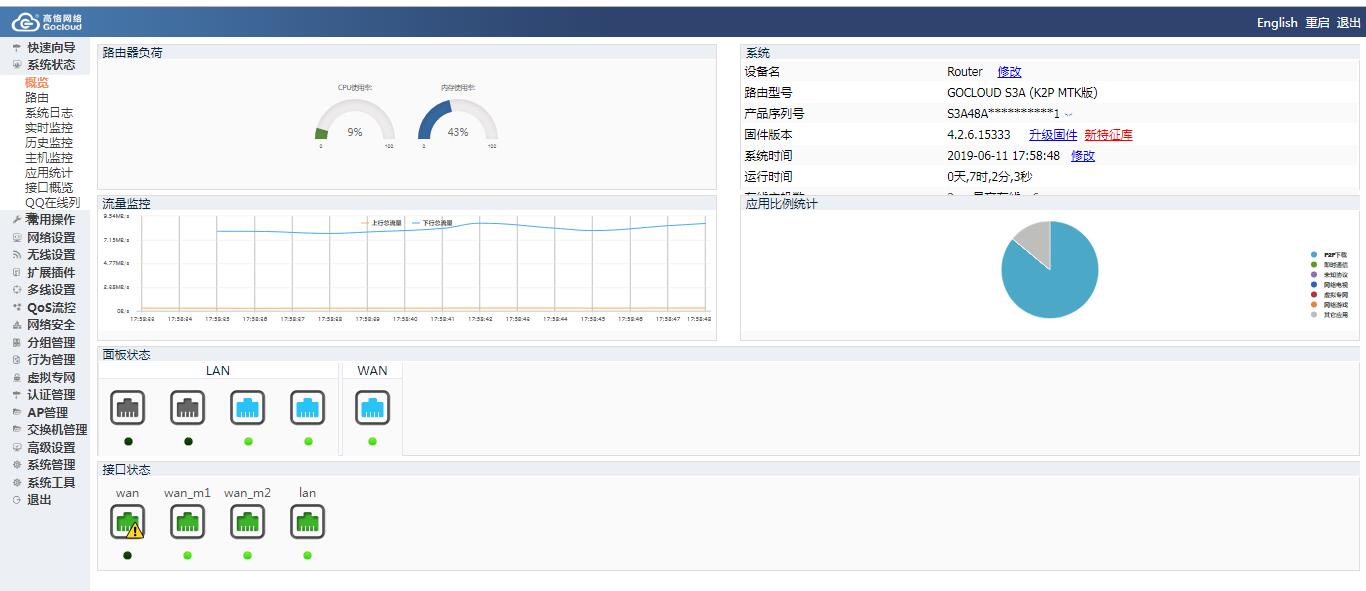Click the wan interface icon showing warning
This screenshot has height=591, width=1366.
[127, 520]
